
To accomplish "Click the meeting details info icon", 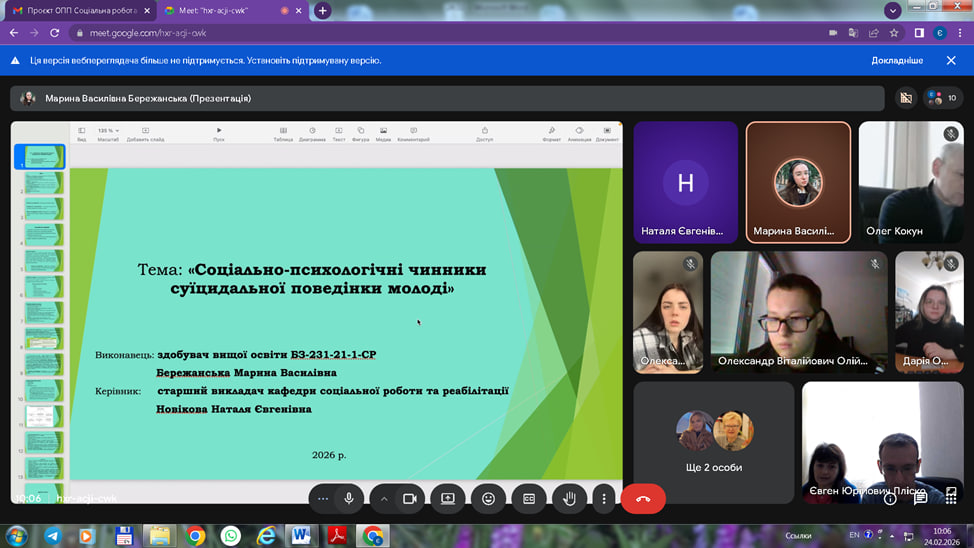I will point(890,498).
